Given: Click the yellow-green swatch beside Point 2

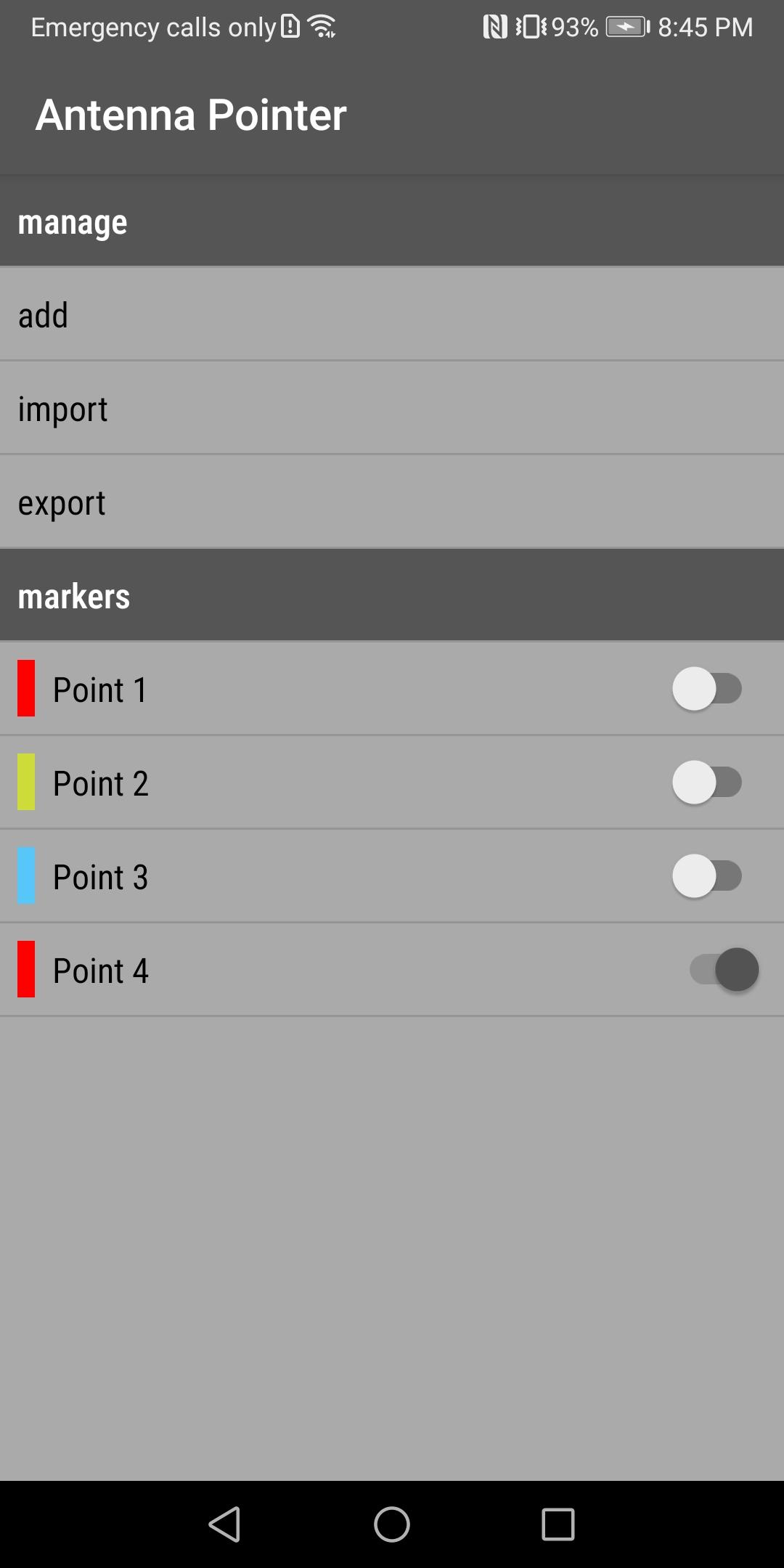Looking at the screenshot, I should point(26,782).
